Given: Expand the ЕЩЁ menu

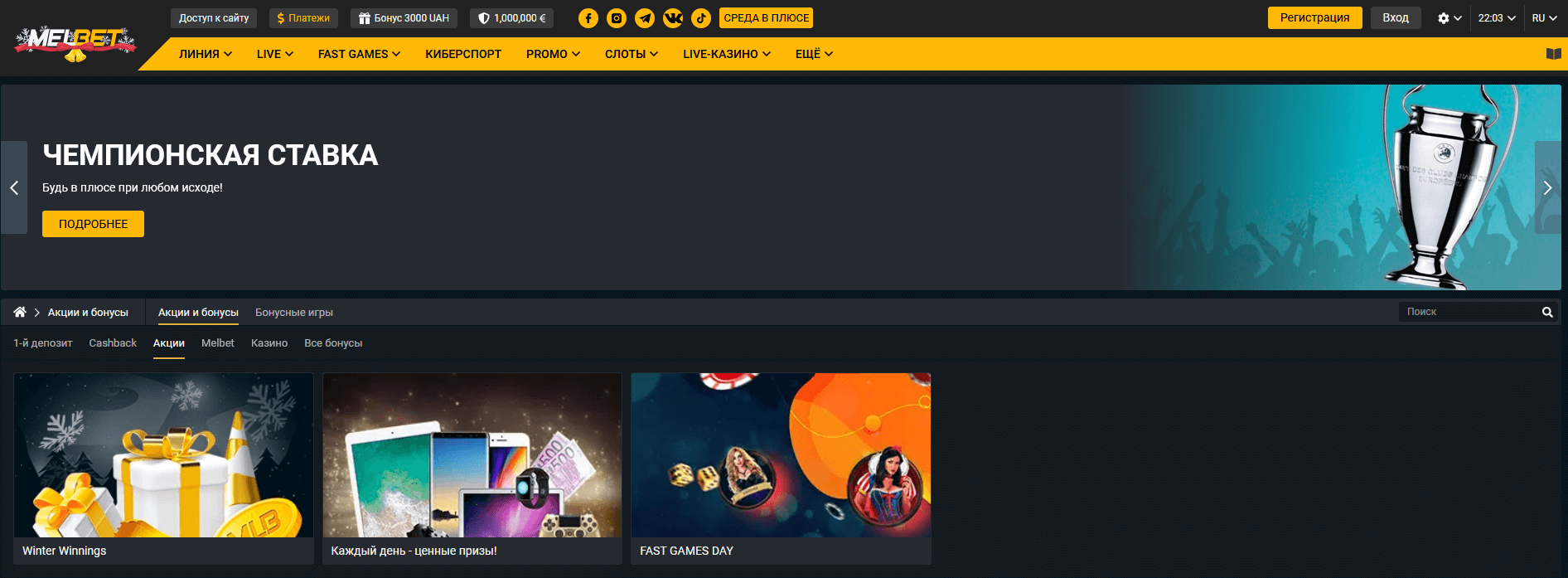Looking at the screenshot, I should 814,54.
